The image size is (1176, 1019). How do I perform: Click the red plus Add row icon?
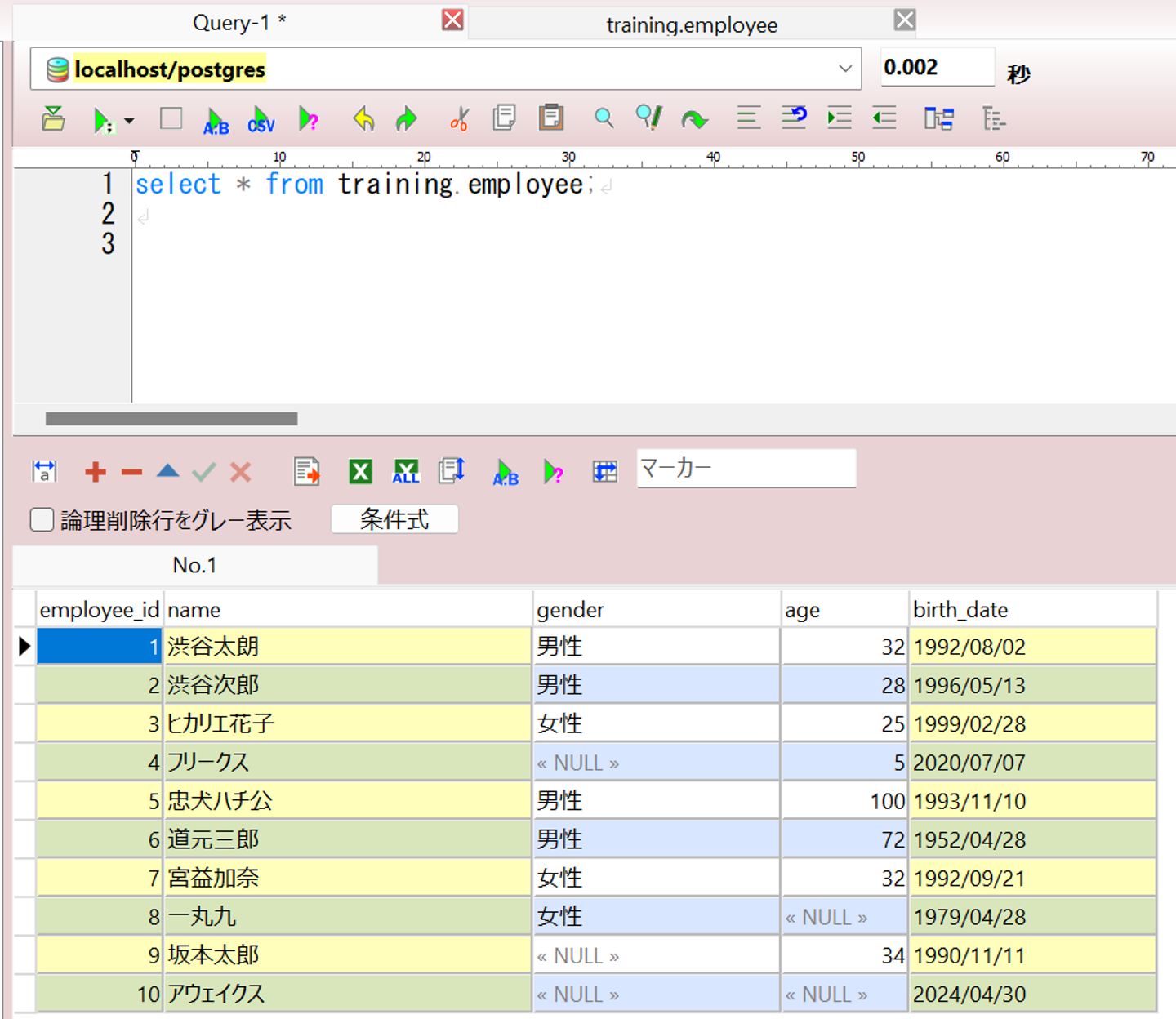[x=96, y=472]
